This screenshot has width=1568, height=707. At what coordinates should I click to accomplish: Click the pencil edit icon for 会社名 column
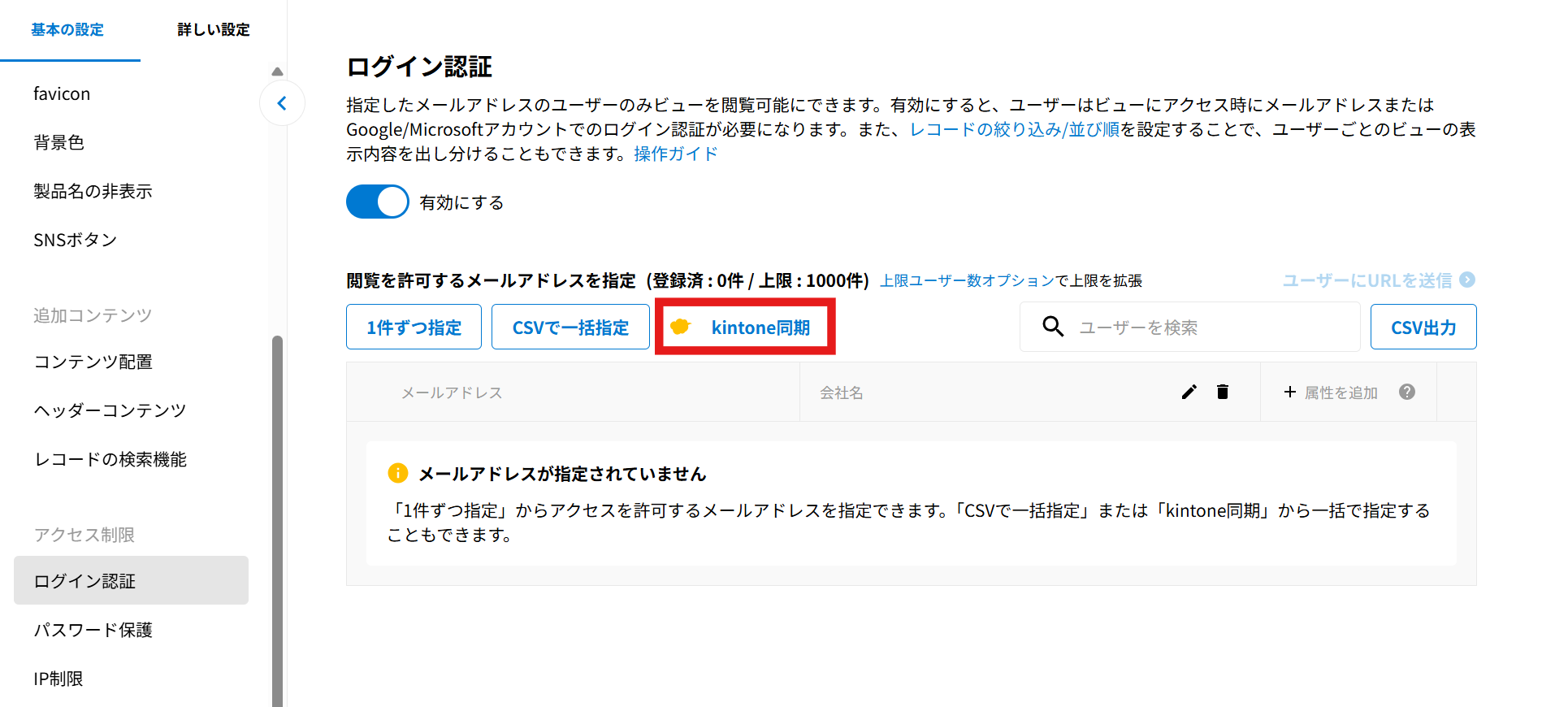pyautogui.click(x=1189, y=393)
